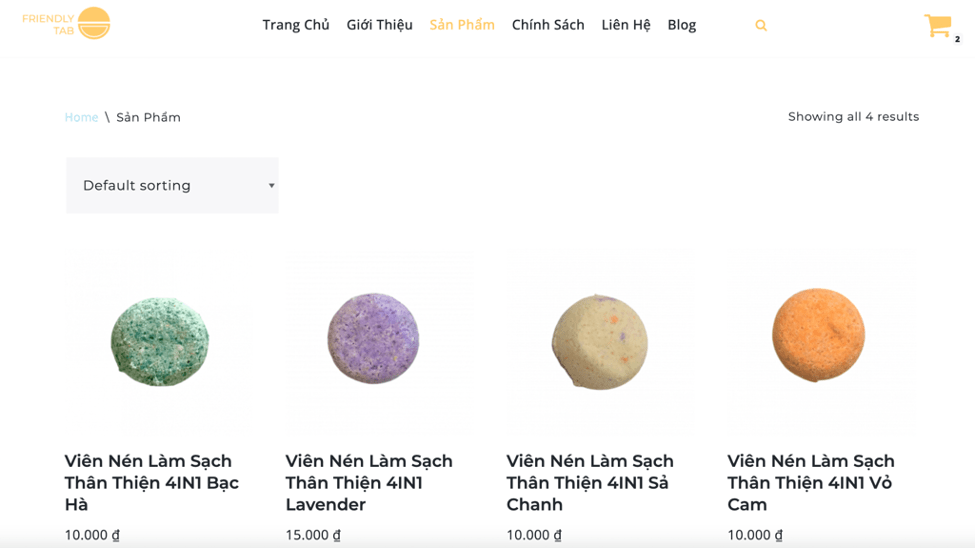Open the Chính Sách menu item
The height and width of the screenshot is (550, 977).
(x=548, y=25)
